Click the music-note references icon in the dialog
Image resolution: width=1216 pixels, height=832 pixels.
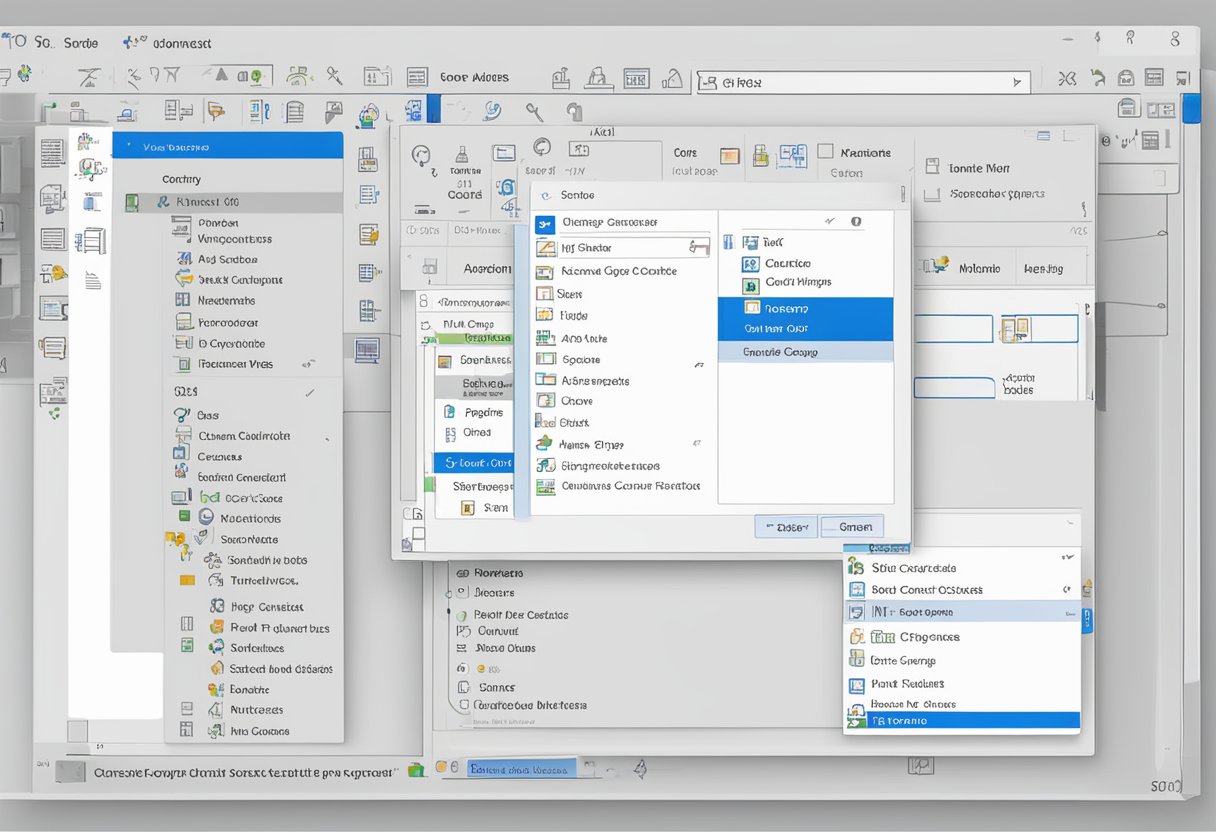point(545,466)
